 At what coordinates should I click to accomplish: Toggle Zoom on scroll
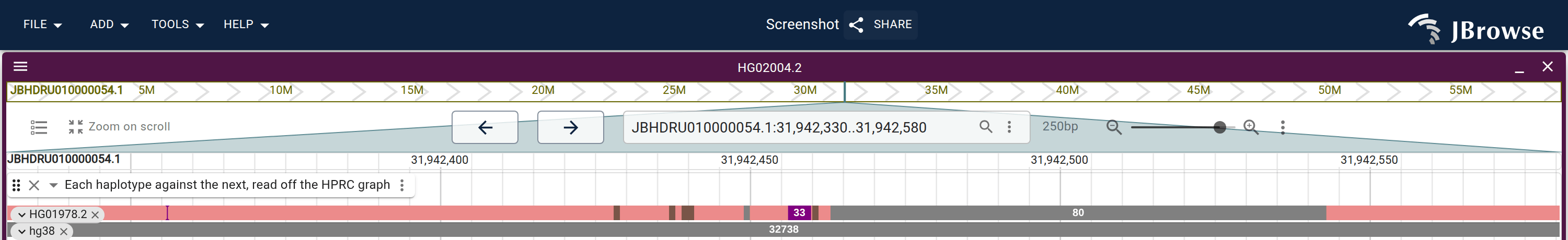[119, 126]
